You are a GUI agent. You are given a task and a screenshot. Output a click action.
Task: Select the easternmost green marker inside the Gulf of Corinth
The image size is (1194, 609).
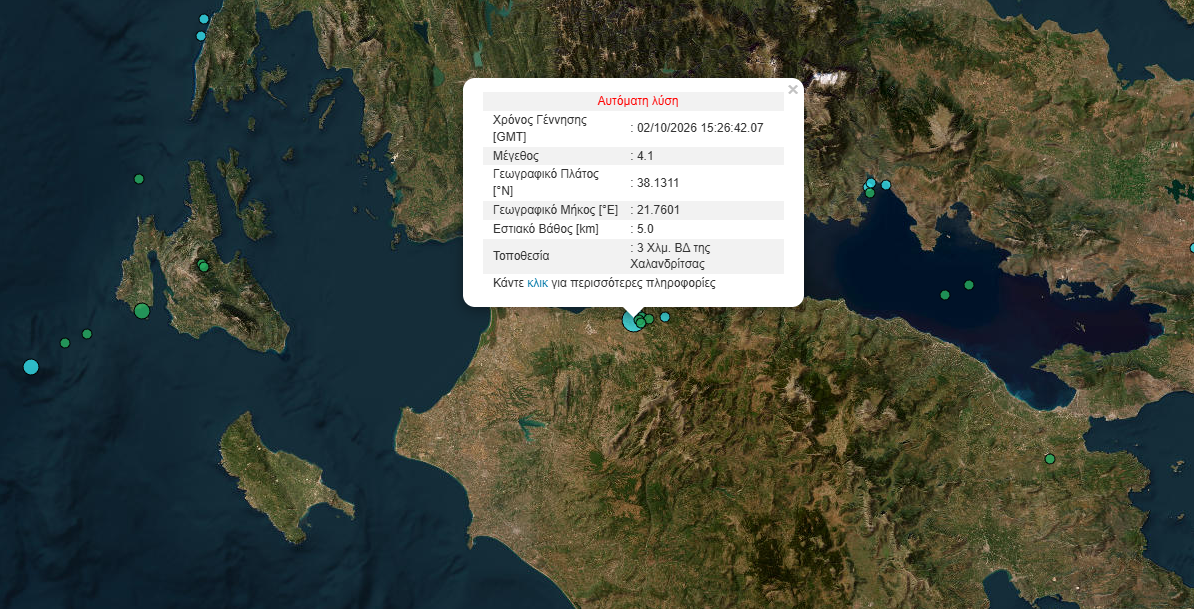tap(969, 285)
